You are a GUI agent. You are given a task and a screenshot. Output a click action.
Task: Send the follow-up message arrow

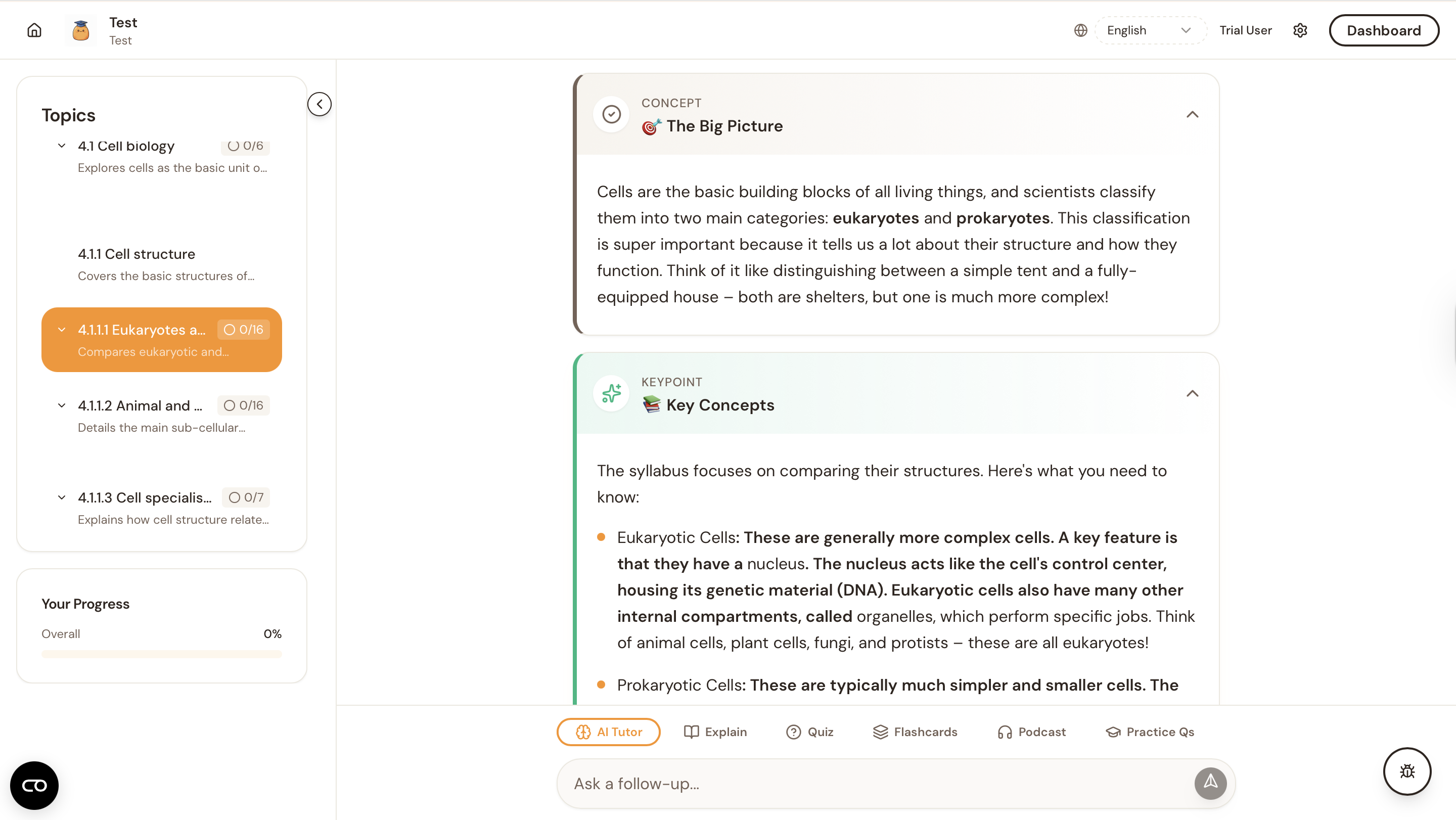pos(1210,783)
